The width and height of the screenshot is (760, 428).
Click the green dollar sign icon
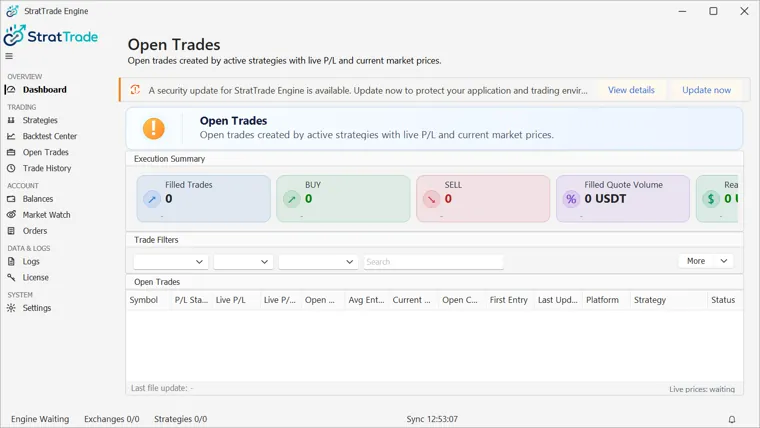tap(711, 199)
